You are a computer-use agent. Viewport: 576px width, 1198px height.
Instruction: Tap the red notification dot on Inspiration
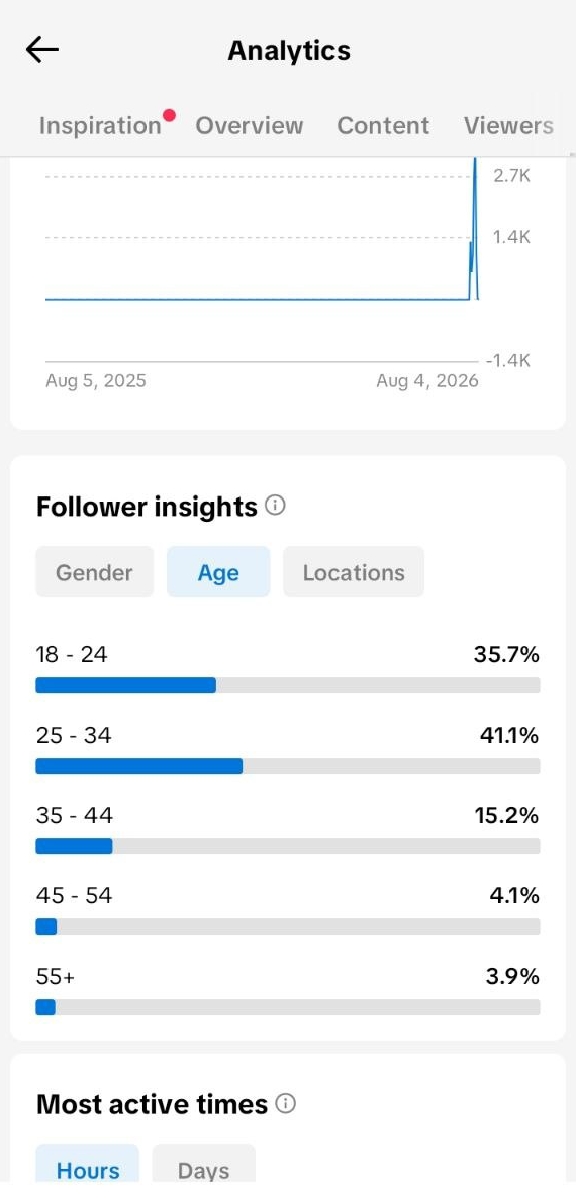tap(170, 115)
